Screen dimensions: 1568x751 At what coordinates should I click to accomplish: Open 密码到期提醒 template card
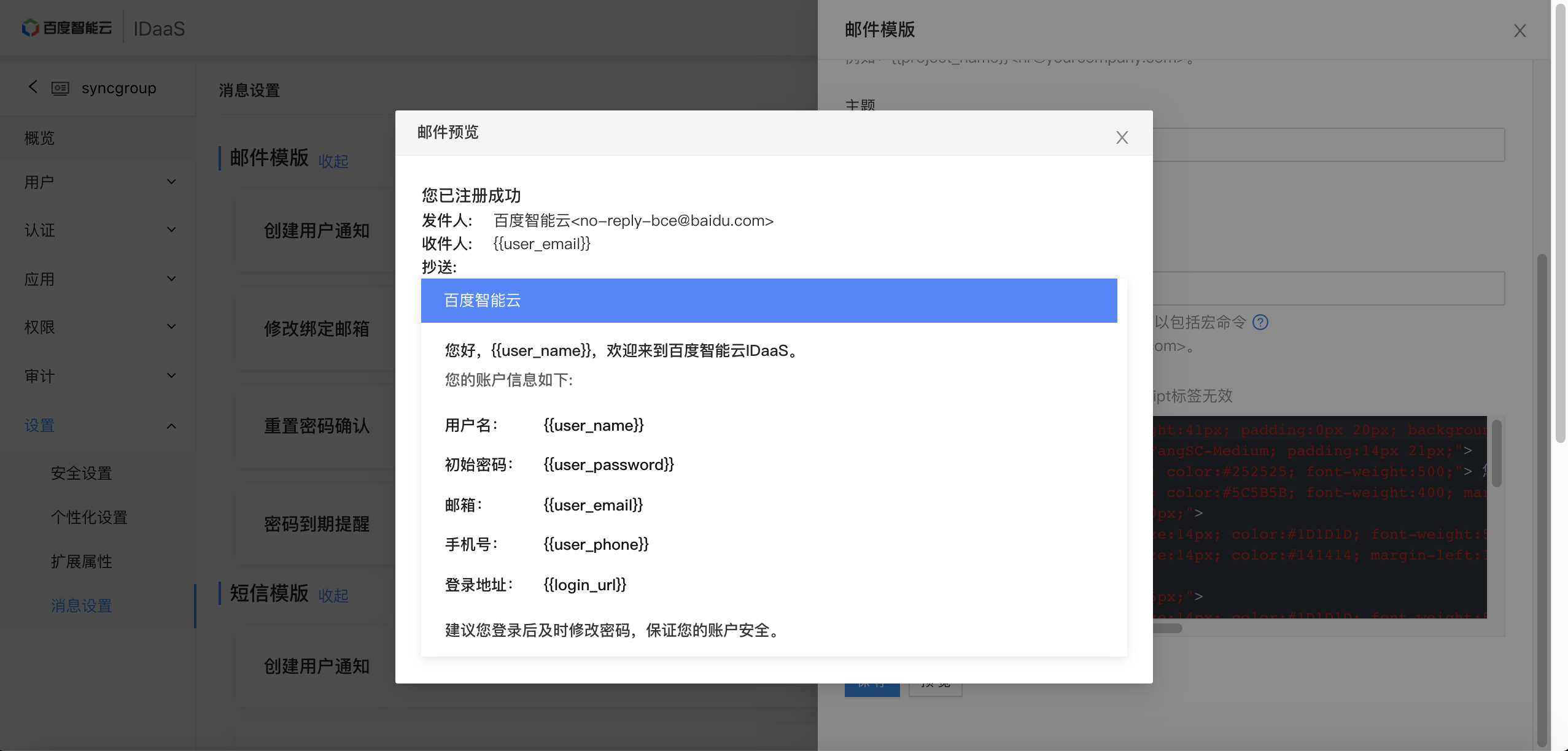pyautogui.click(x=316, y=524)
